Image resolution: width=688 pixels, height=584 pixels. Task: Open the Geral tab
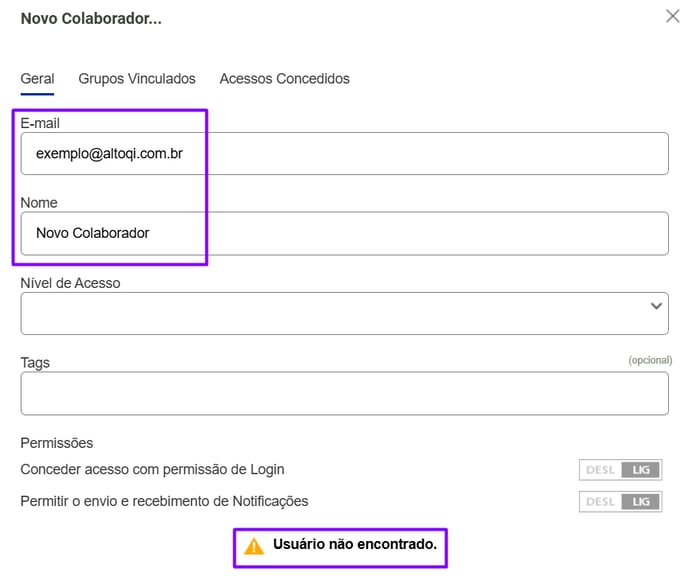click(x=37, y=79)
